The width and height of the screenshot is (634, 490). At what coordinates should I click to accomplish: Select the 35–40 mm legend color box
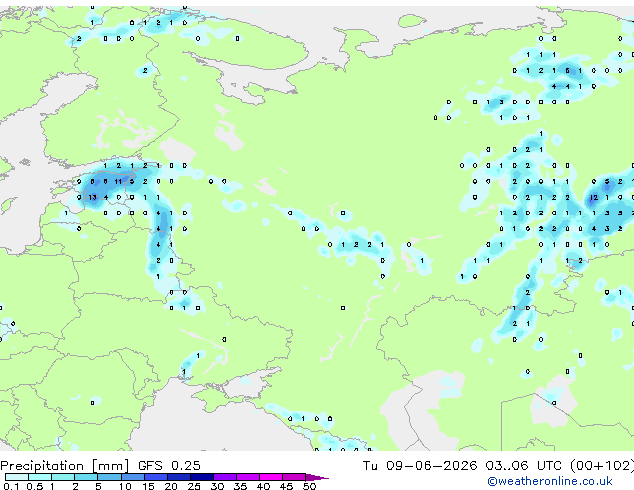click(x=247, y=477)
